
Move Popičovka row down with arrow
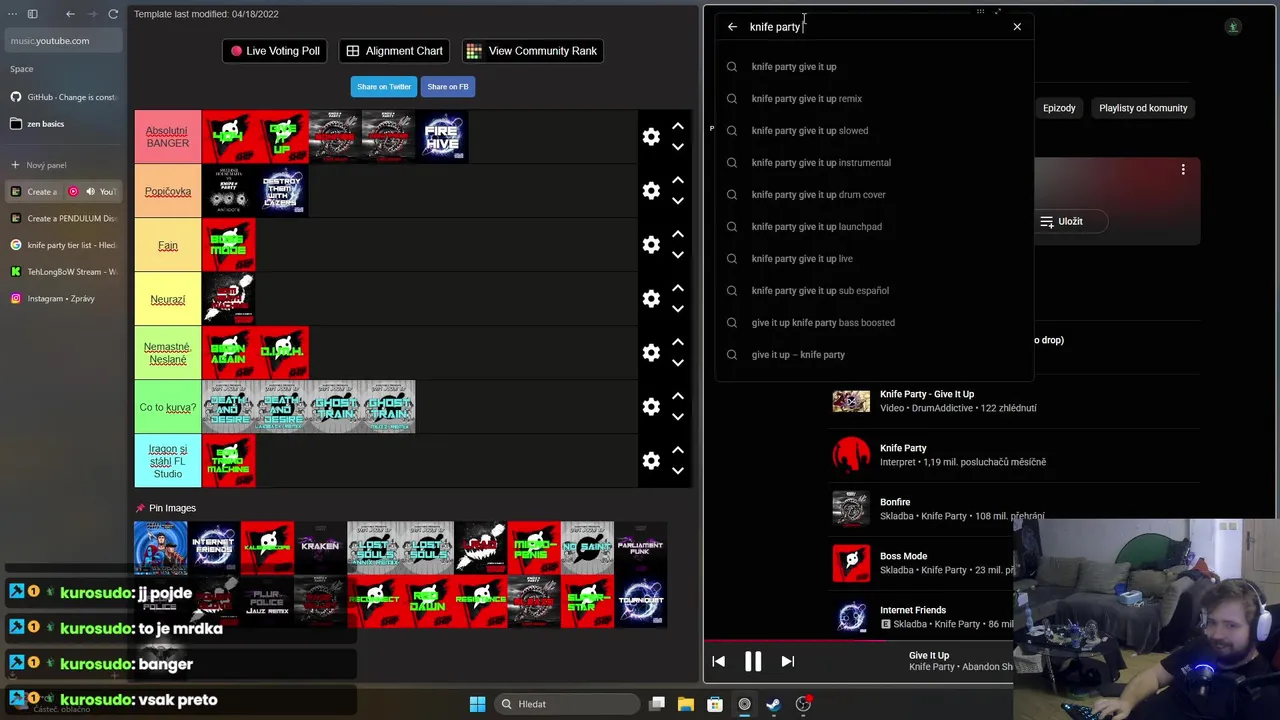coord(678,201)
